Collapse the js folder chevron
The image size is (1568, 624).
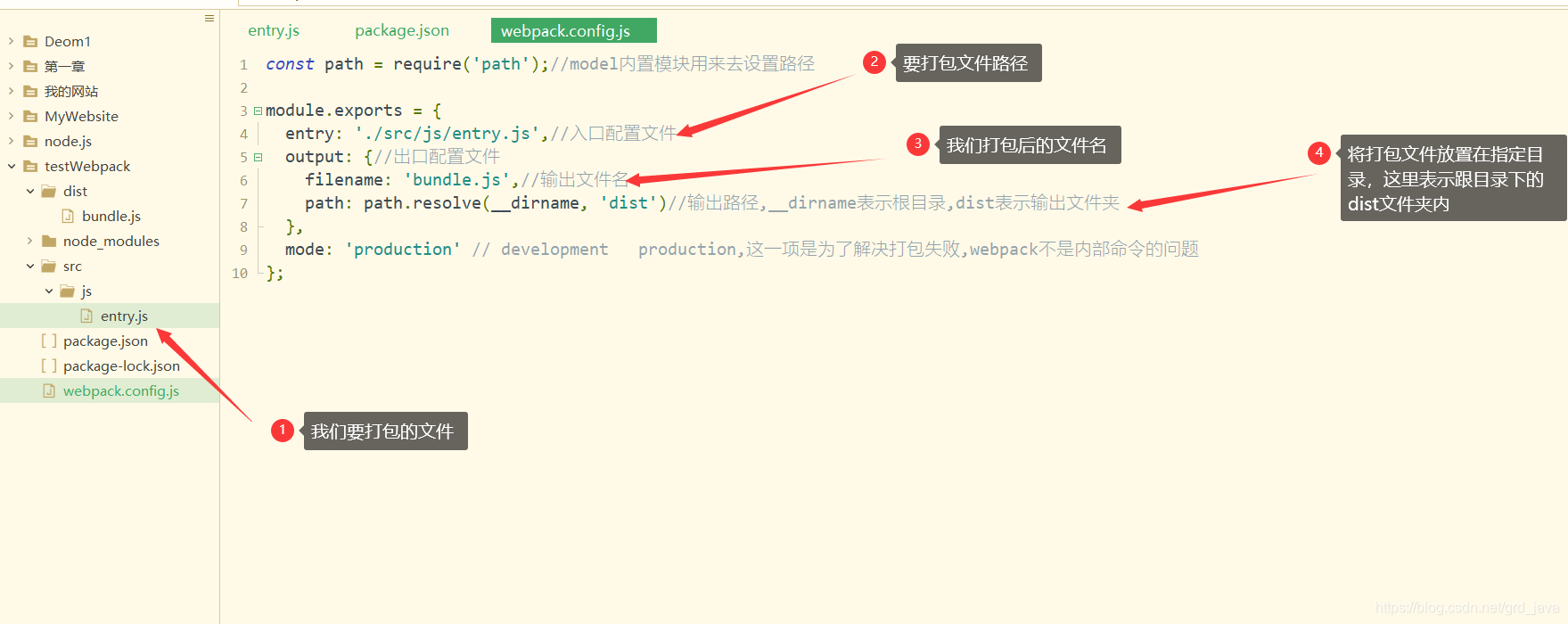[48, 291]
